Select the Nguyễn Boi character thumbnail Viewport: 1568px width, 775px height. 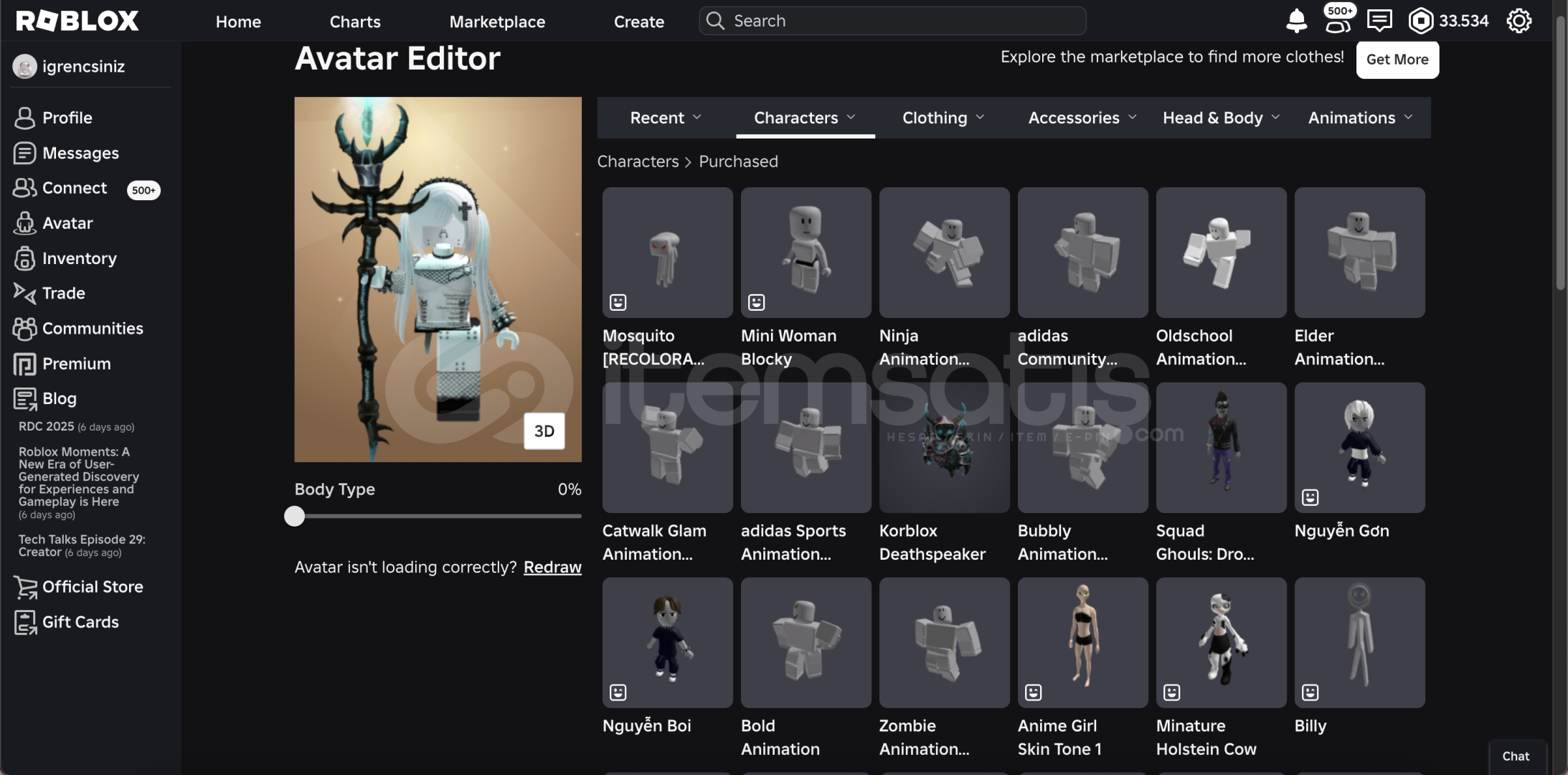667,643
